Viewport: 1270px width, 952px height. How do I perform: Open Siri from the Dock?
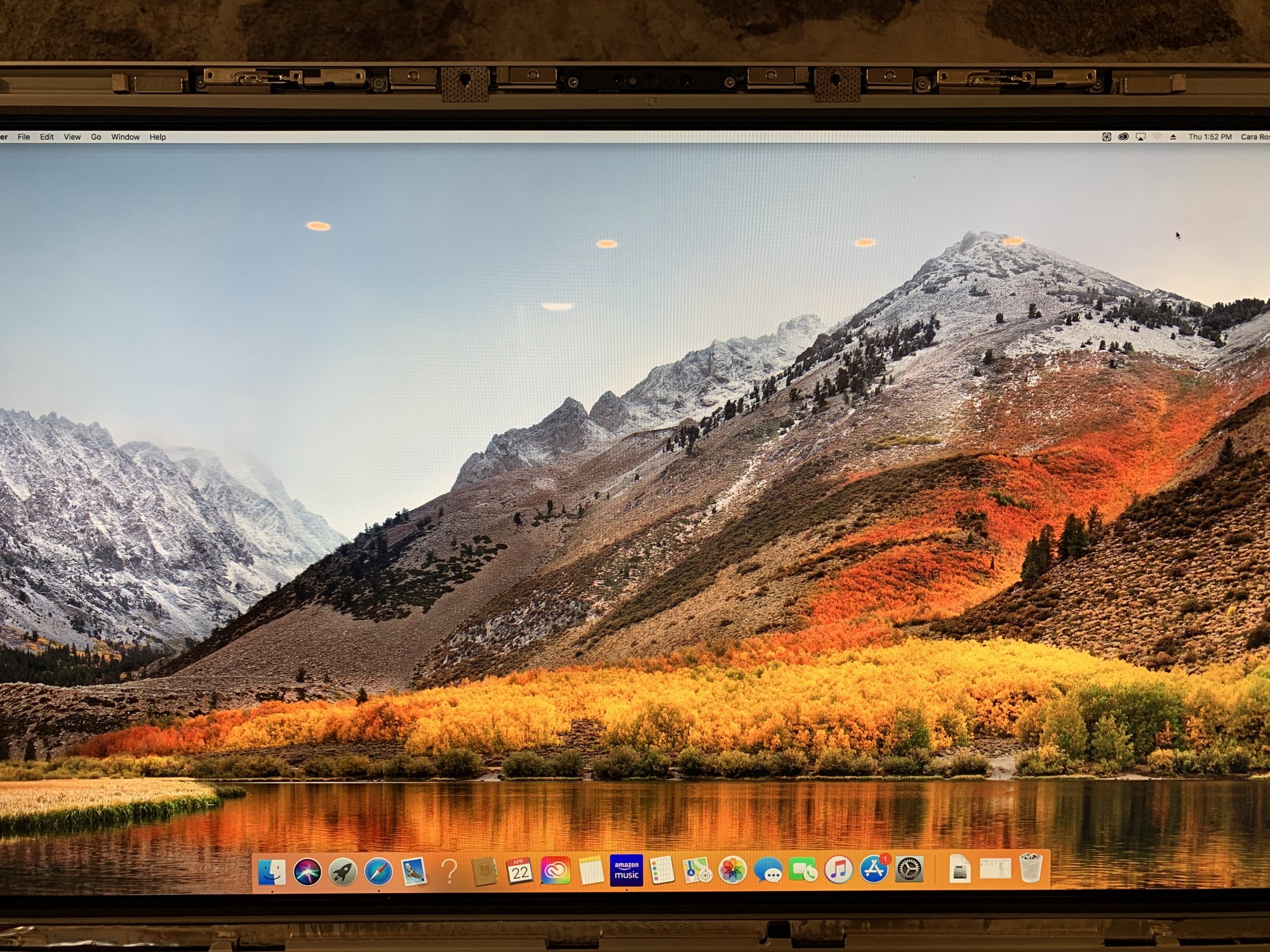pyautogui.click(x=307, y=872)
